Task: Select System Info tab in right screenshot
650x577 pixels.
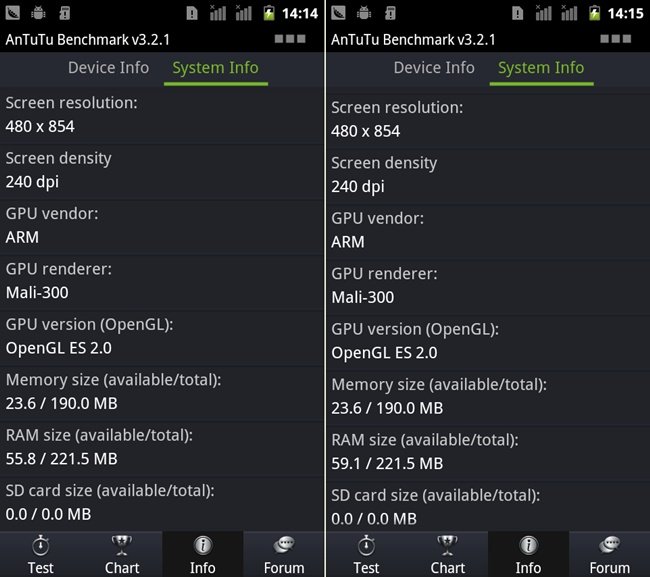Action: tap(541, 68)
